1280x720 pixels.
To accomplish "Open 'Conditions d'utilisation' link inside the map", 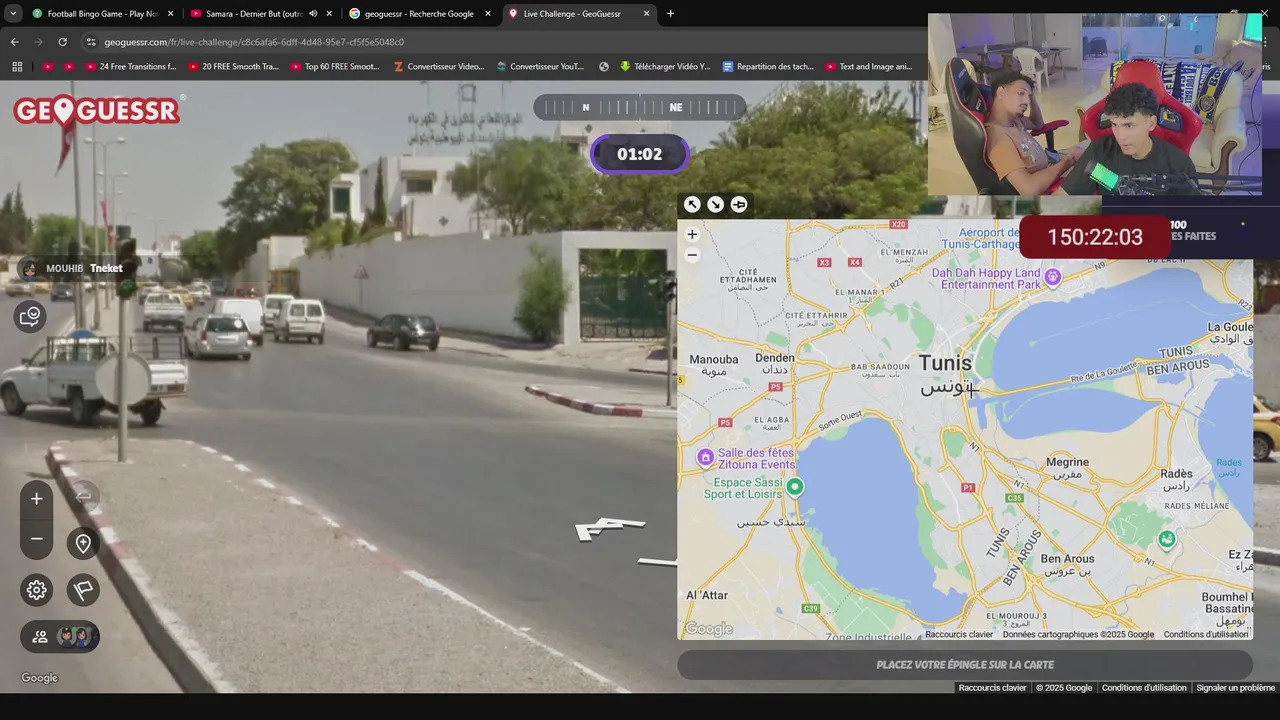I will (1206, 634).
